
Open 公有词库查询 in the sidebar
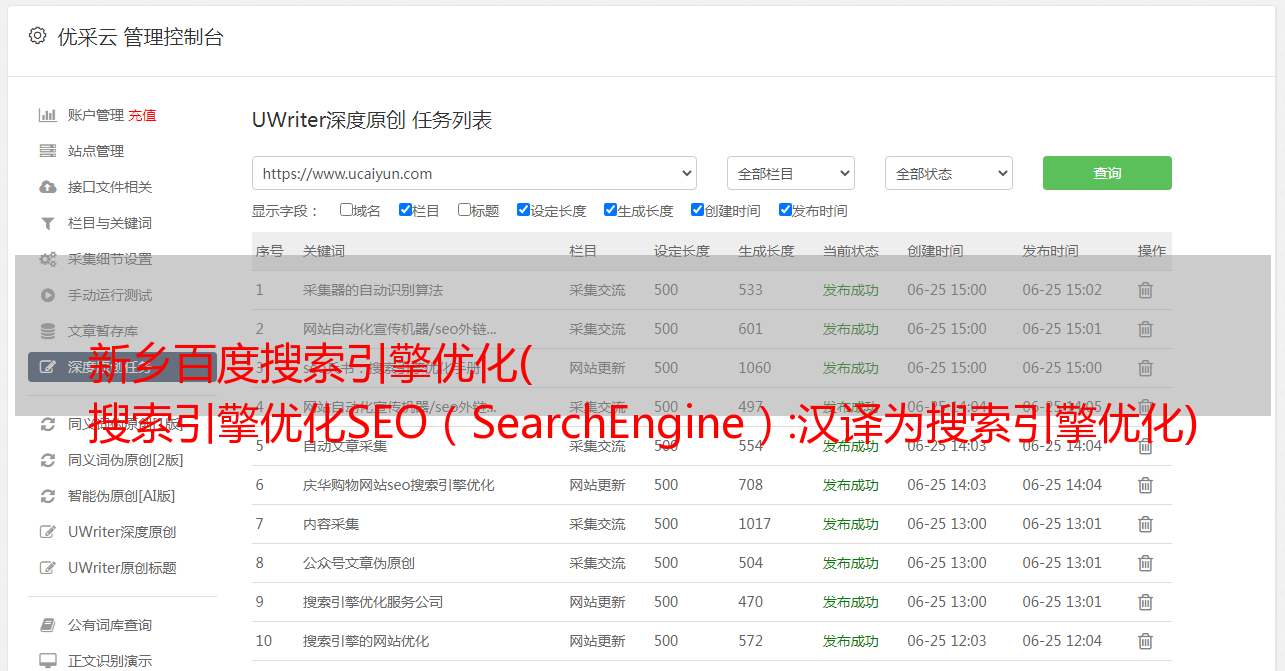[x=110, y=625]
